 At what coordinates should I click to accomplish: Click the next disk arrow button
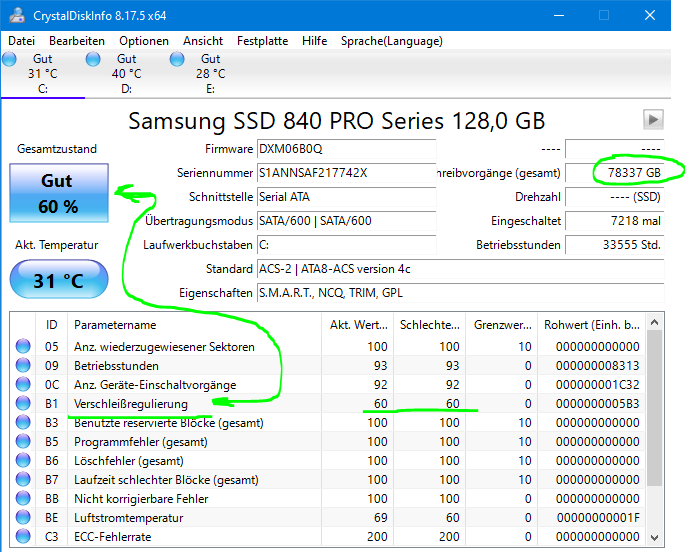click(x=653, y=119)
